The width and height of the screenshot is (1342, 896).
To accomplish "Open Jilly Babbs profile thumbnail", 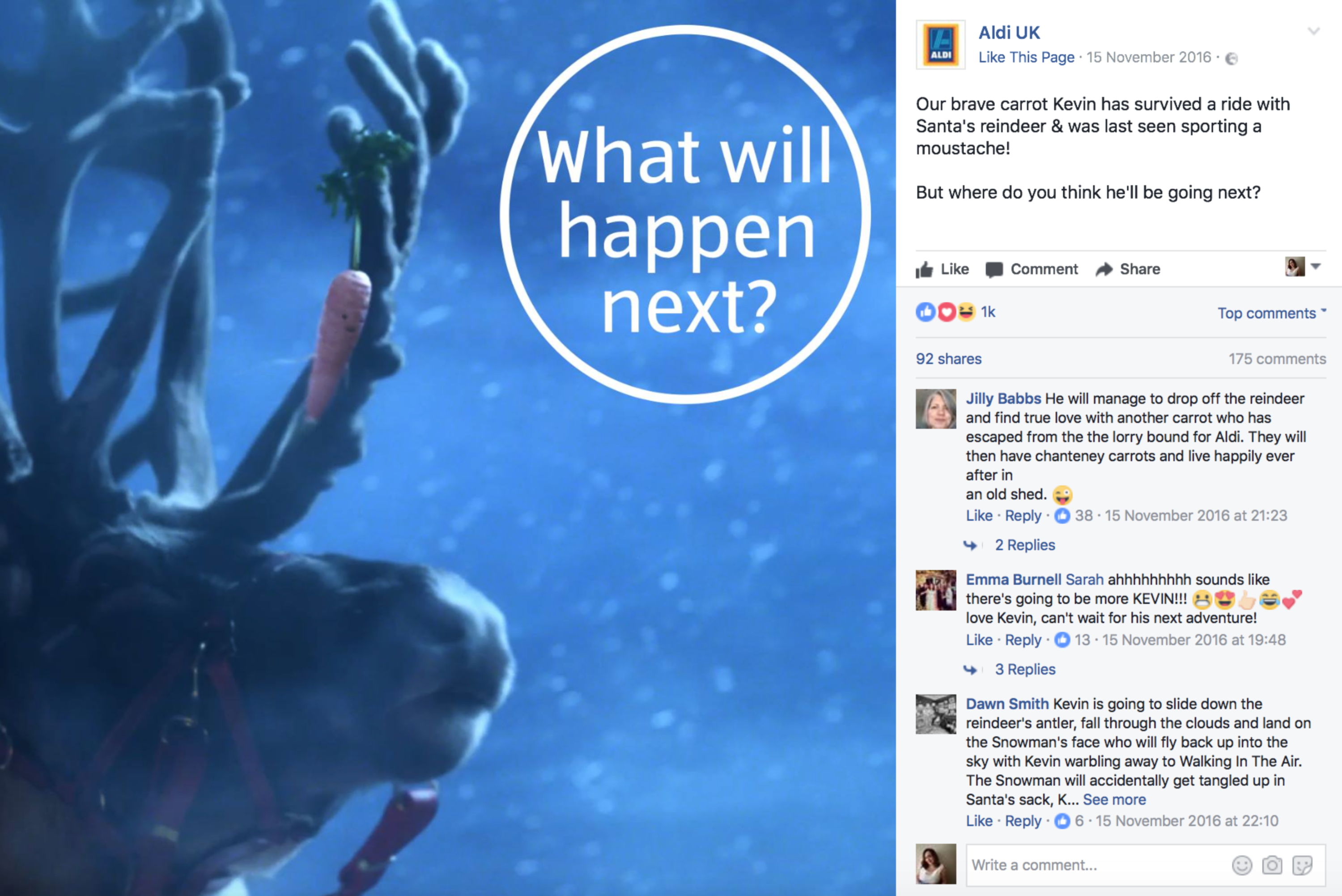I will (936, 409).
